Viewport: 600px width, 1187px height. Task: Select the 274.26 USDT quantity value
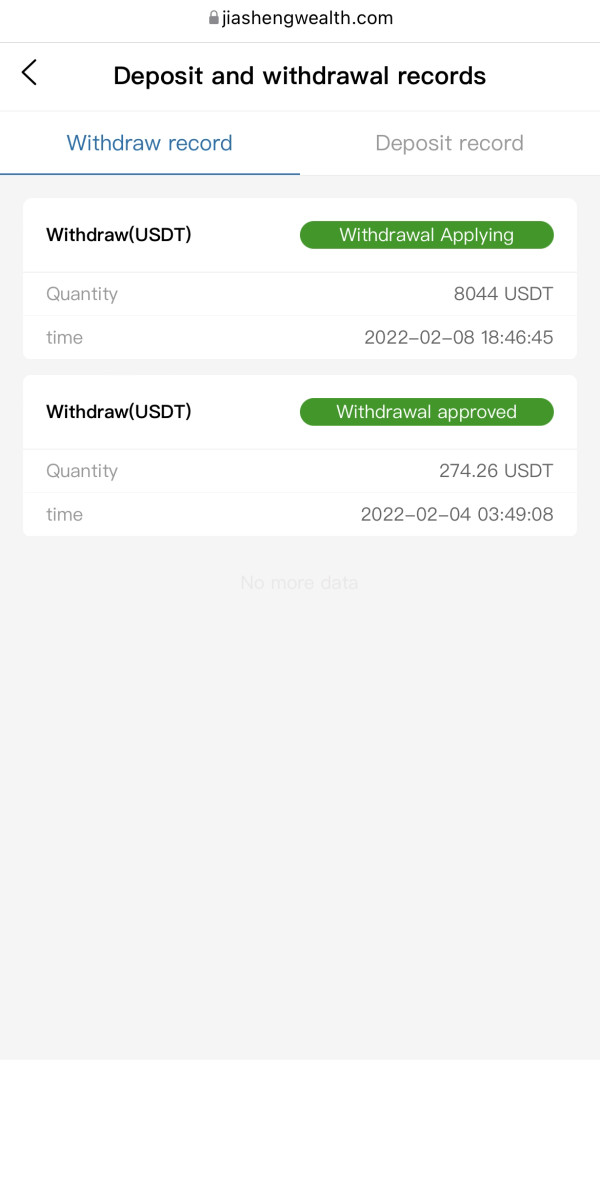pos(496,471)
